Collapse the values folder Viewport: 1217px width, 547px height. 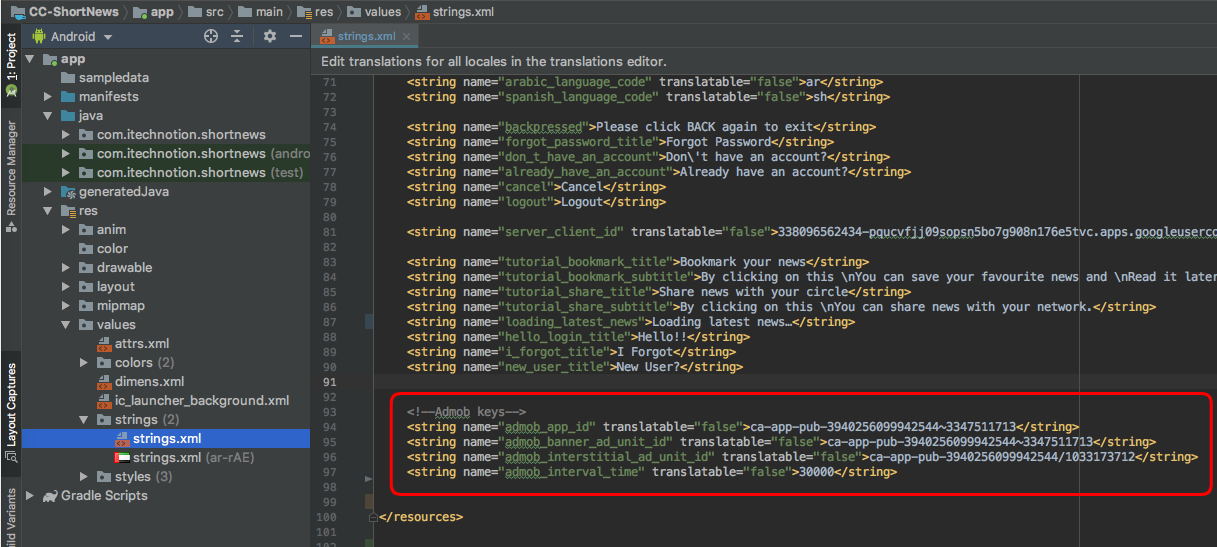tap(66, 325)
